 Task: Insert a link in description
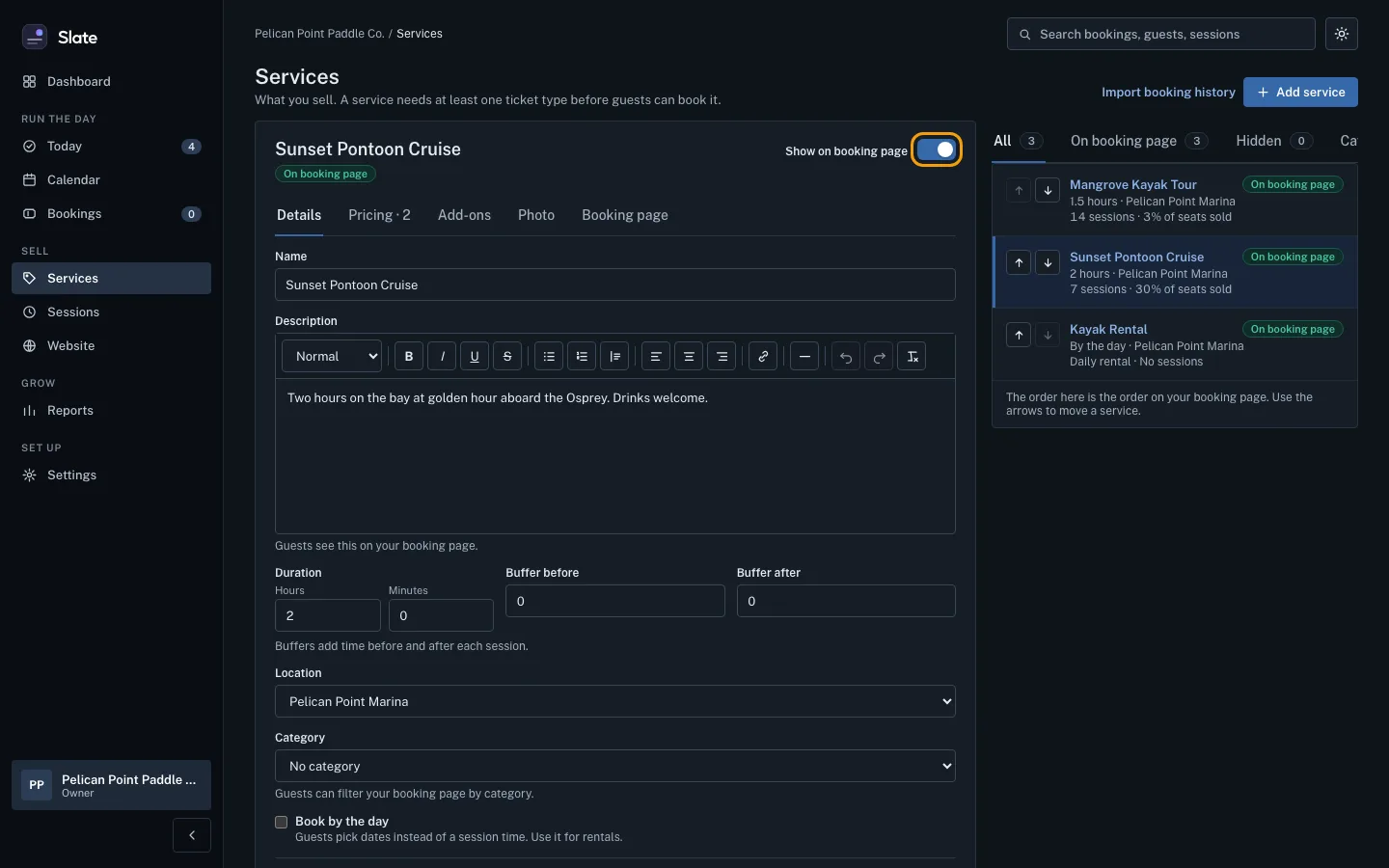click(x=763, y=357)
